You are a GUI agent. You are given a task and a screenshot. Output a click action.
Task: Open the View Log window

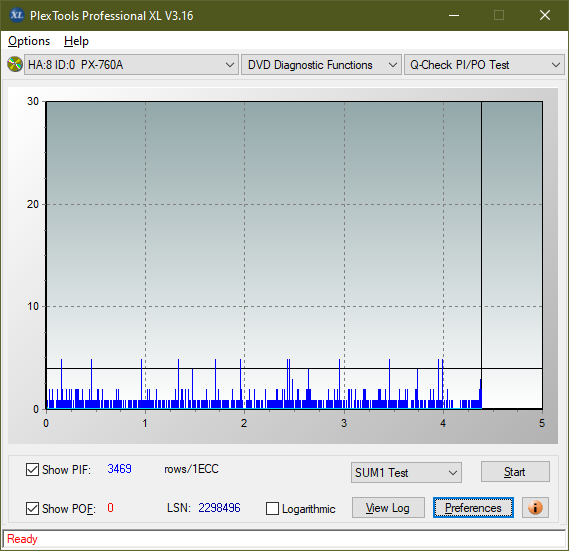388,507
